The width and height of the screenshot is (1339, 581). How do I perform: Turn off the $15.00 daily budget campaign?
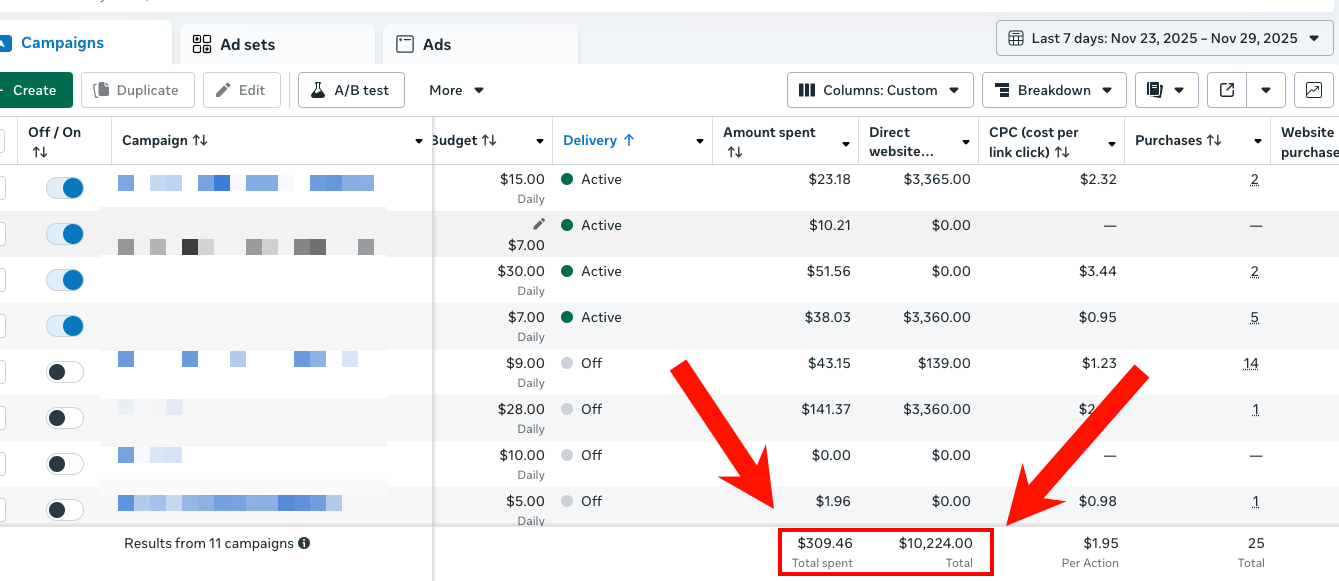pos(65,188)
